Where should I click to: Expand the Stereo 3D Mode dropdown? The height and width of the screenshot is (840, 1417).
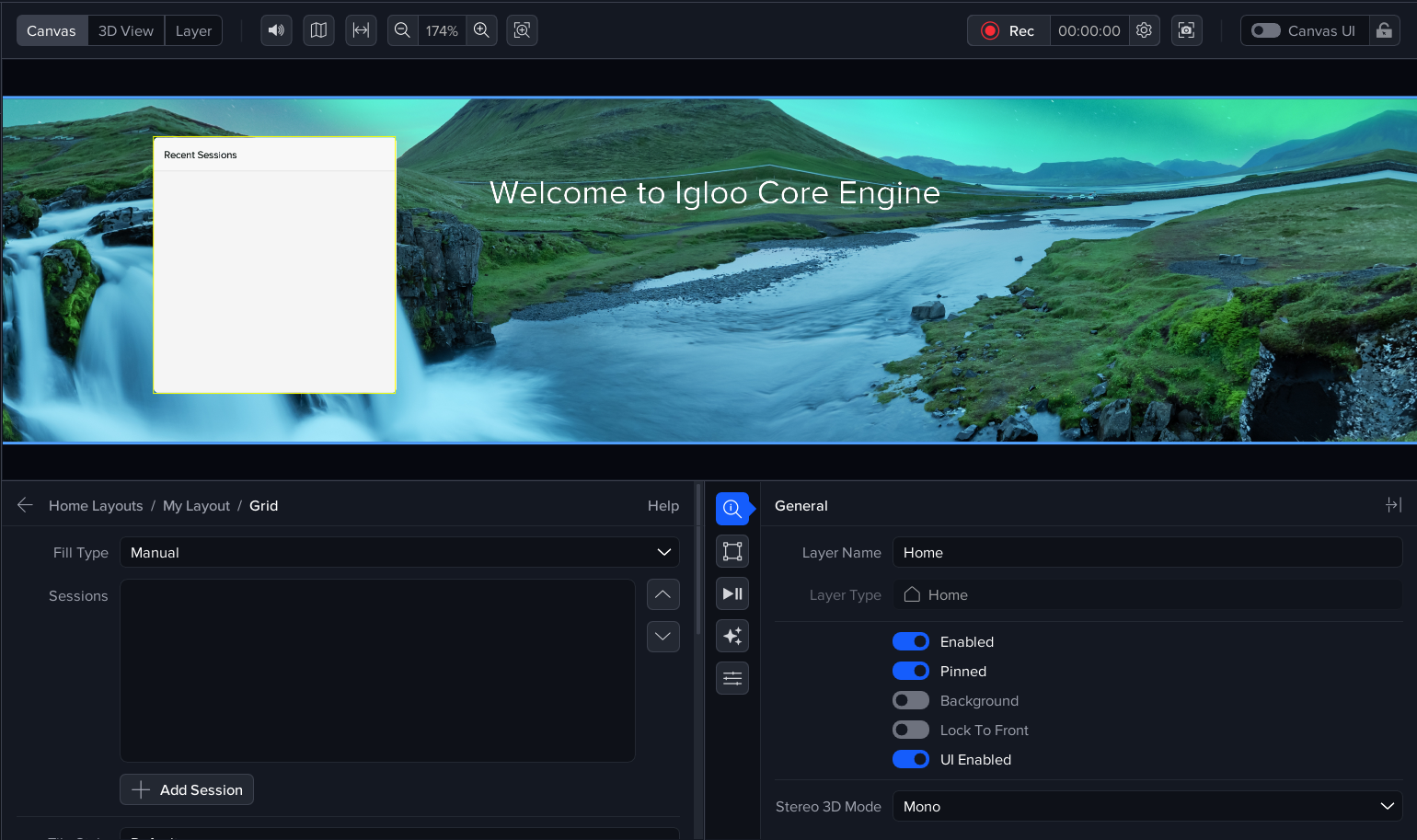(x=1146, y=806)
